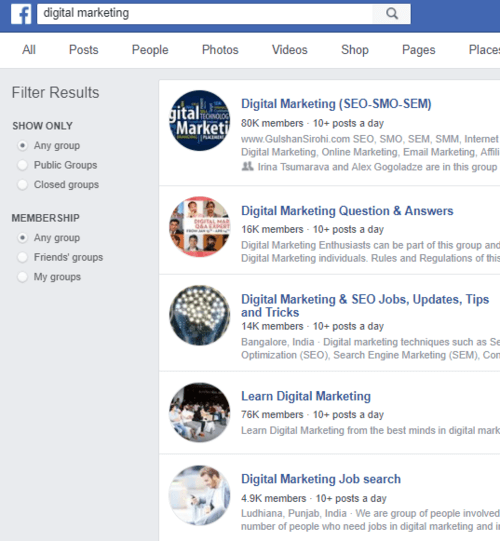Screen dimensions: 500x541
Task: Select the Friends' groups filter
Action: [x=22, y=257]
